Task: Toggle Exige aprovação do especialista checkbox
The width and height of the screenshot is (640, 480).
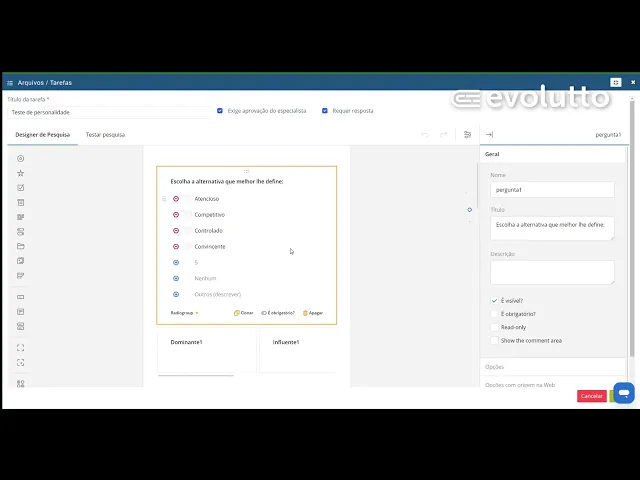Action: [x=220, y=111]
